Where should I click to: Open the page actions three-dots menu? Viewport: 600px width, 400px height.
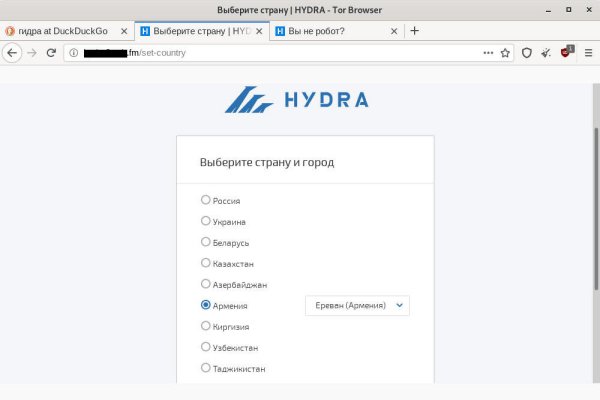click(x=488, y=52)
